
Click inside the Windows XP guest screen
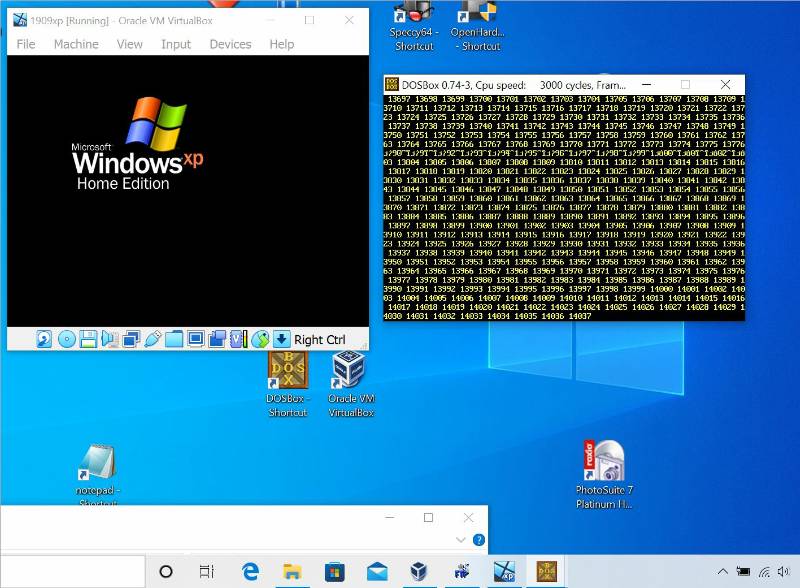[188, 191]
